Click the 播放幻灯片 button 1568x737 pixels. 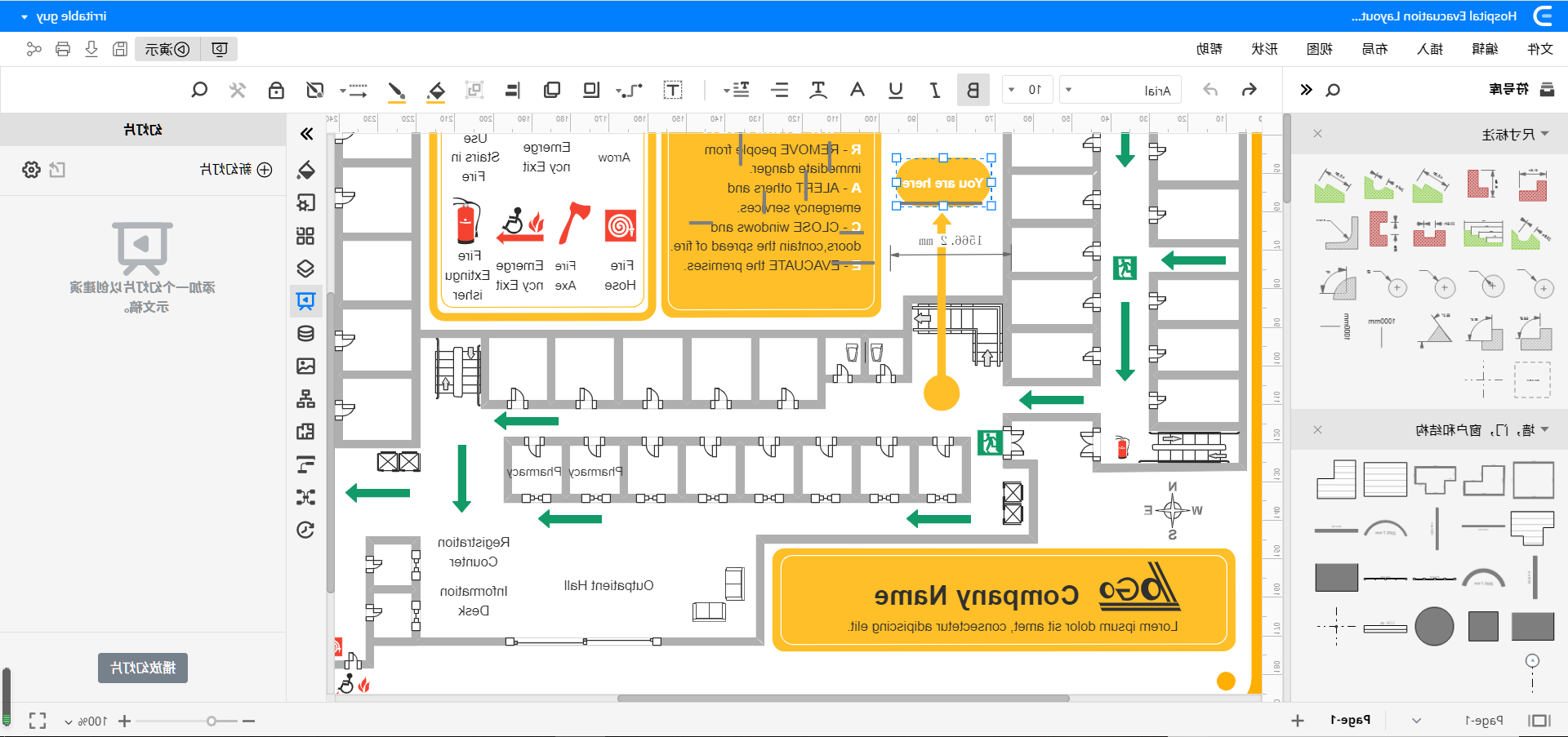click(143, 668)
